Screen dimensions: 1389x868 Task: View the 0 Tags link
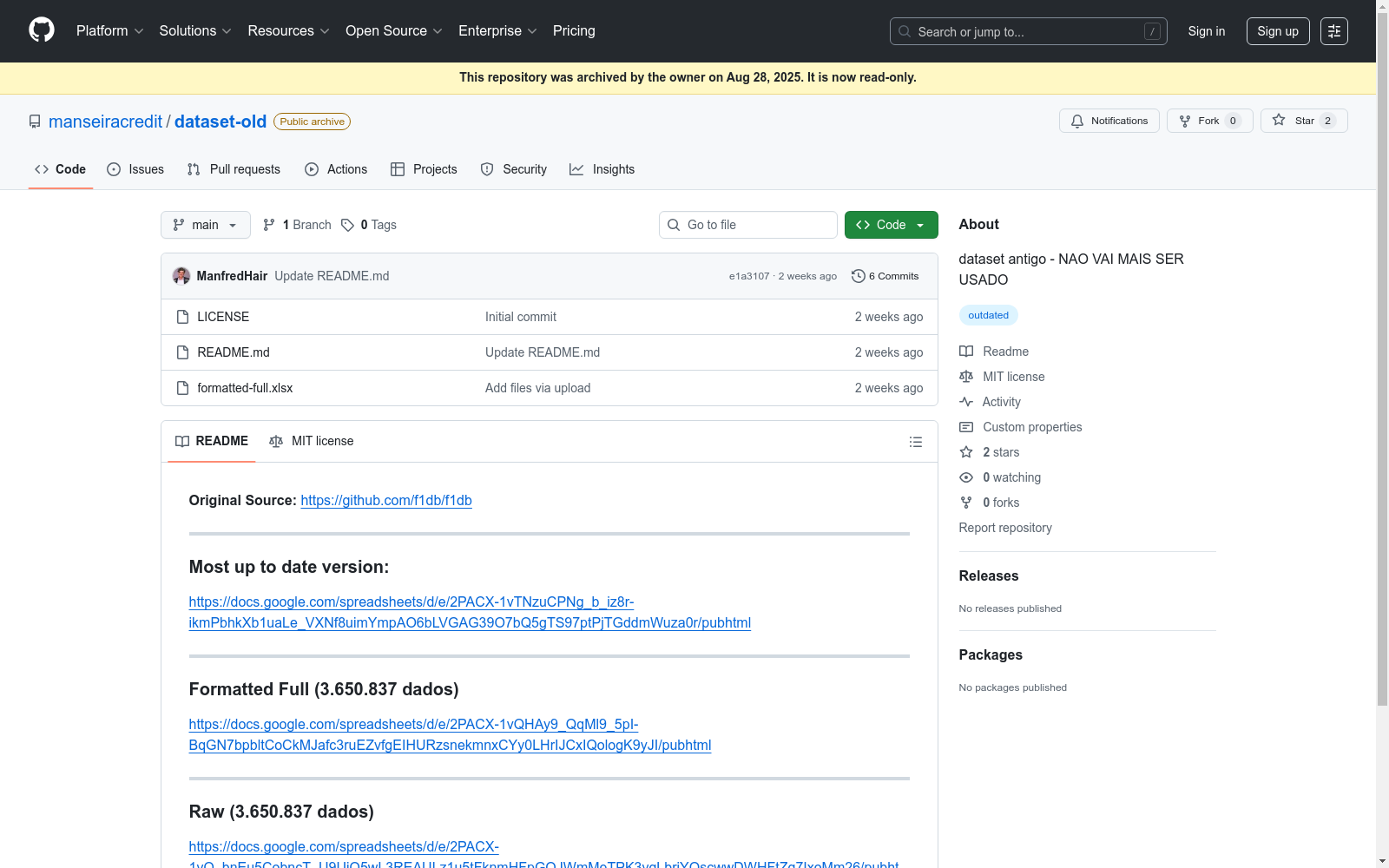tap(369, 225)
